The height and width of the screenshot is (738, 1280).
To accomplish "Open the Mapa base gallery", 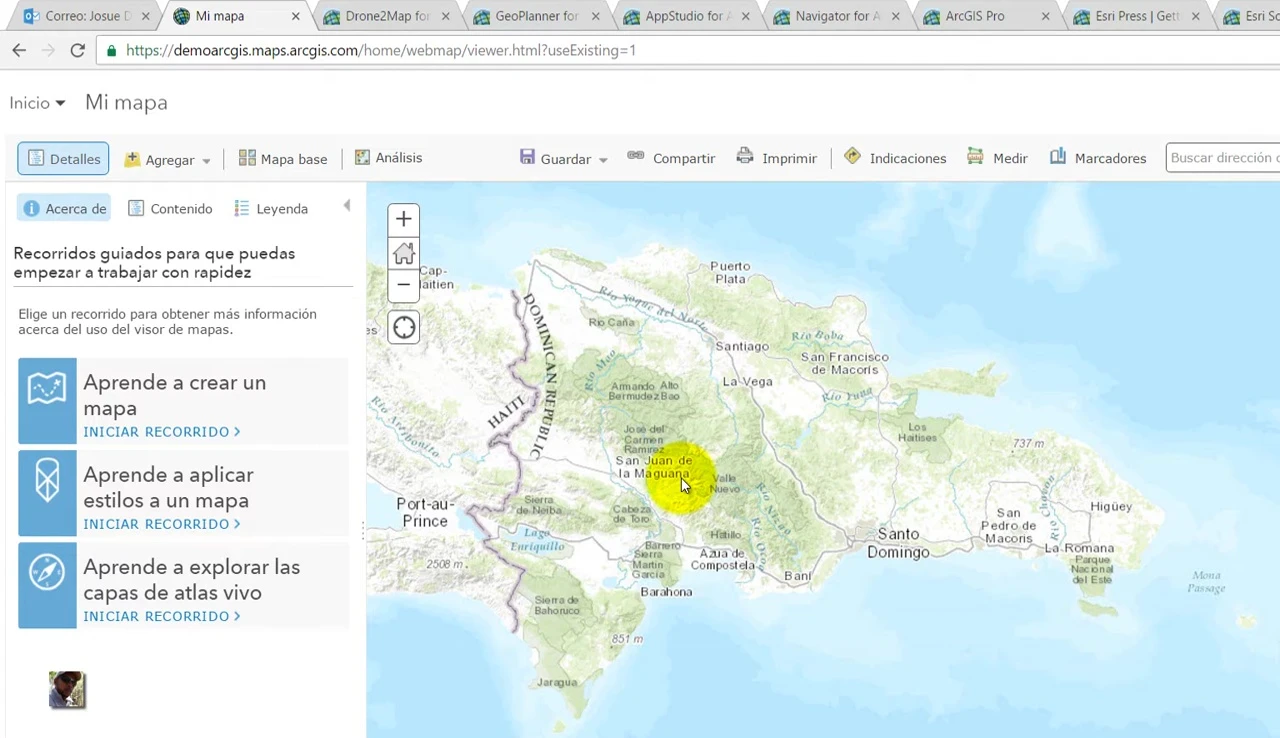I will pos(283,158).
